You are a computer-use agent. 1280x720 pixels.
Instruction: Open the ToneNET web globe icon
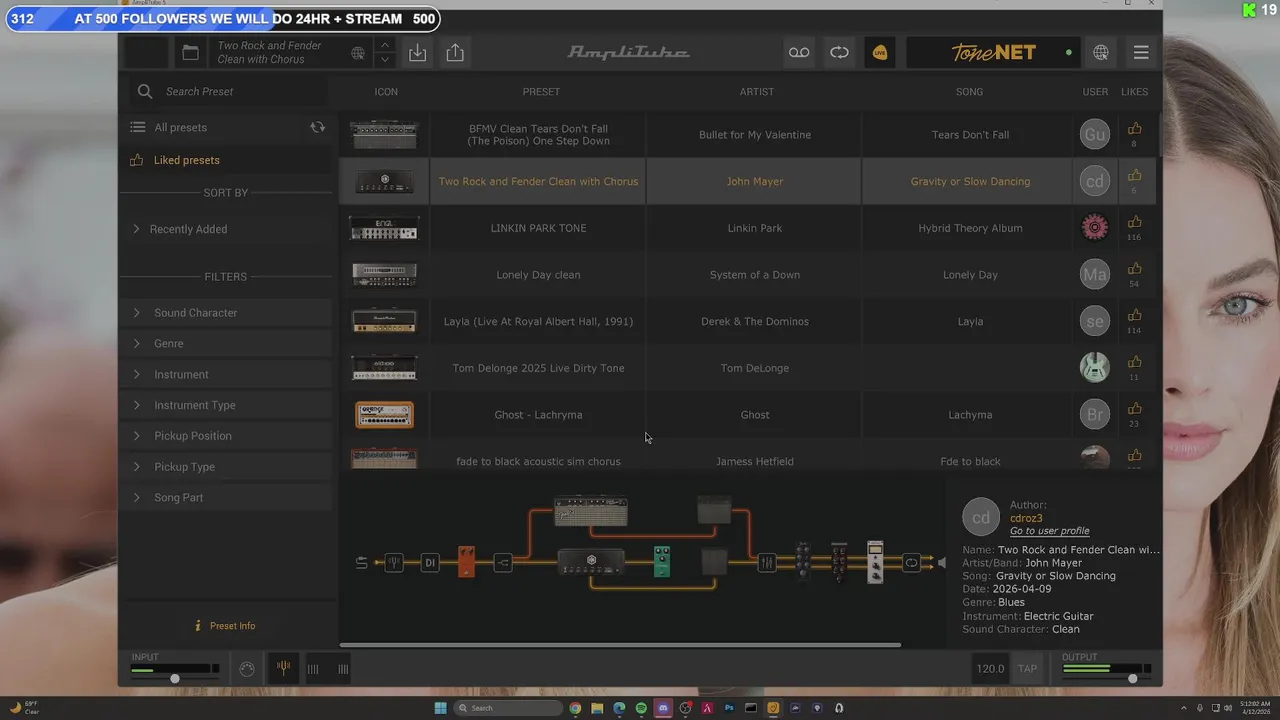point(1100,53)
